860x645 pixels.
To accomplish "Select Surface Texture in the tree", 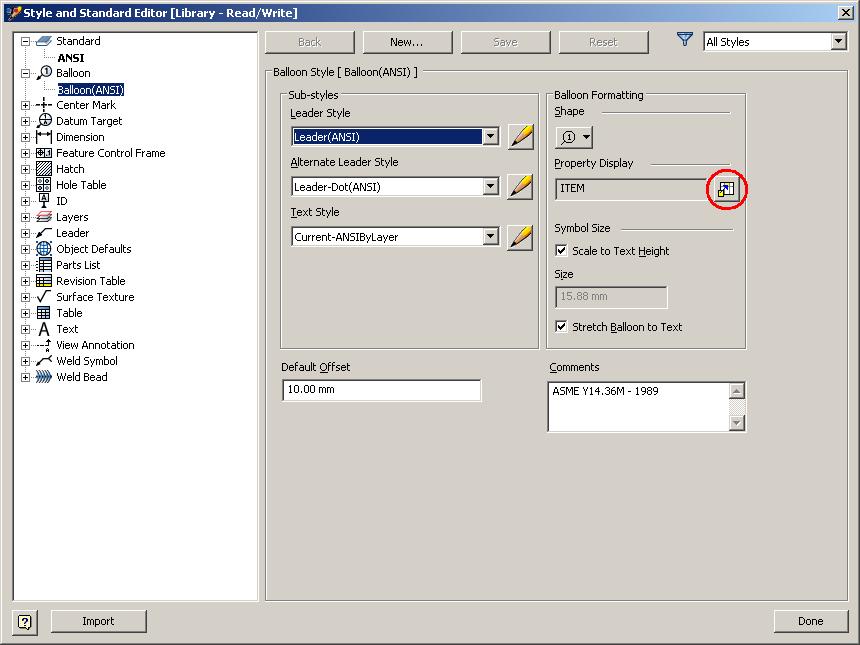I will (x=95, y=297).
